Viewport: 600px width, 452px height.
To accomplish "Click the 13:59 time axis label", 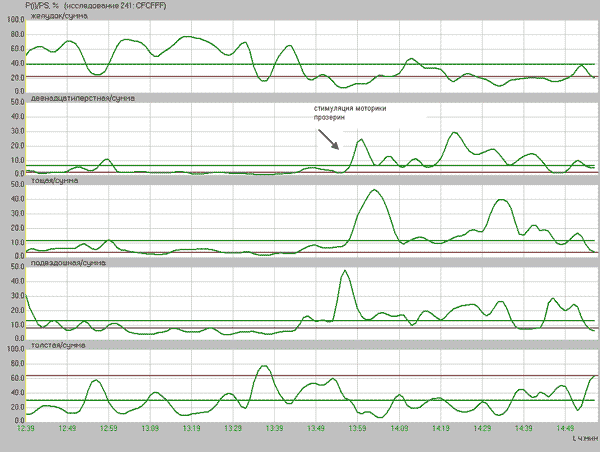I will click(x=357, y=428).
